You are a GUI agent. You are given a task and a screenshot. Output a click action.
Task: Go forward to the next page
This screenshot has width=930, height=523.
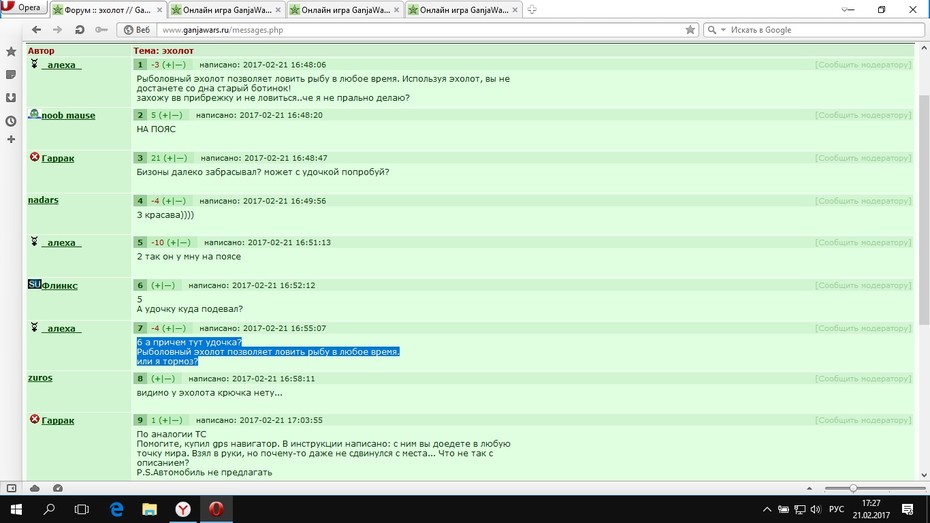(57, 30)
